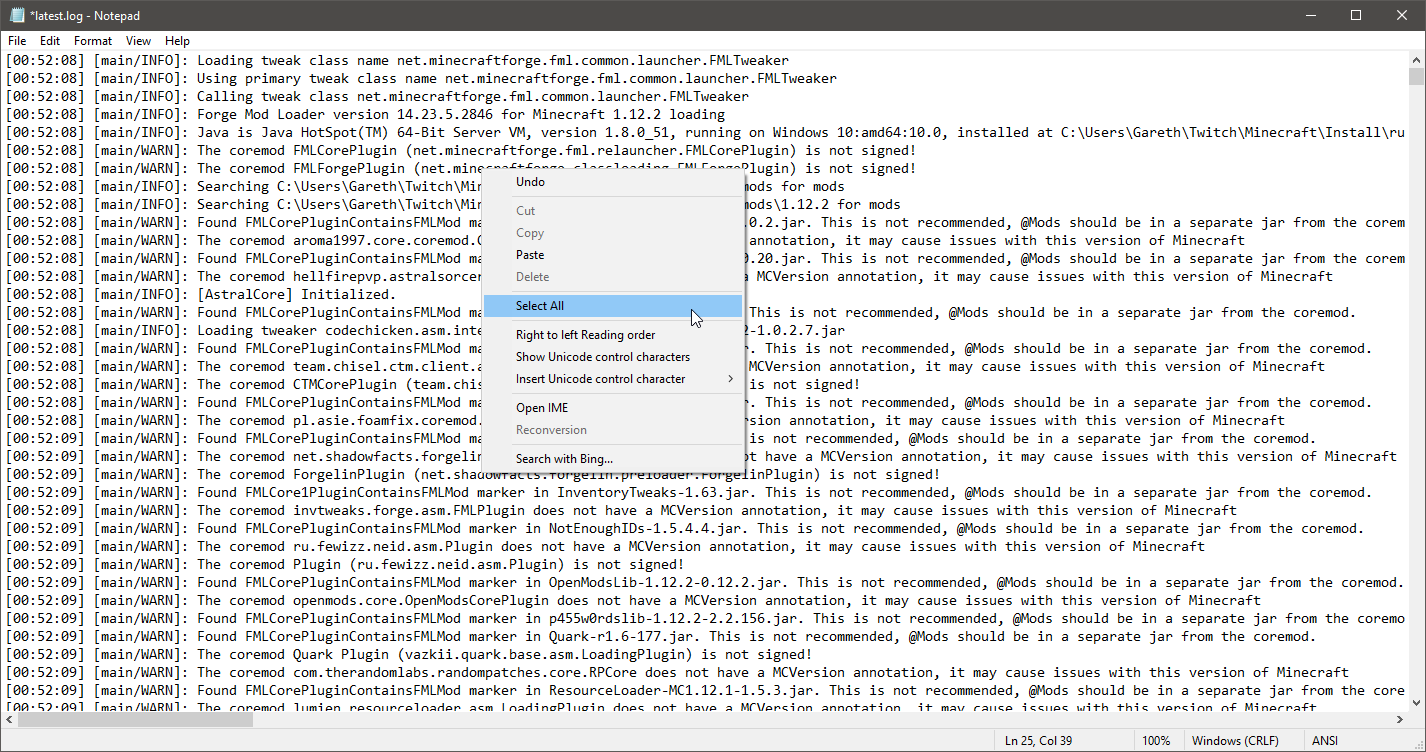Choose Show Unicode control characters
The image size is (1426, 752).
pos(613,357)
